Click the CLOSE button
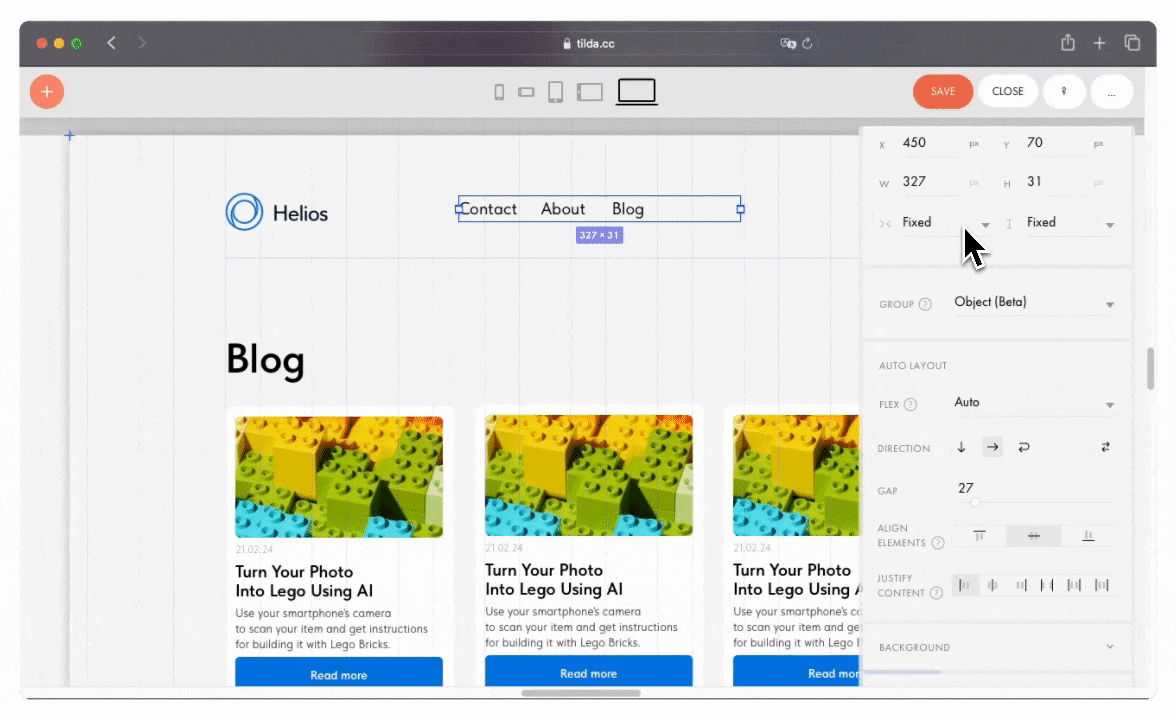The image size is (1176, 720). [x=1007, y=92]
